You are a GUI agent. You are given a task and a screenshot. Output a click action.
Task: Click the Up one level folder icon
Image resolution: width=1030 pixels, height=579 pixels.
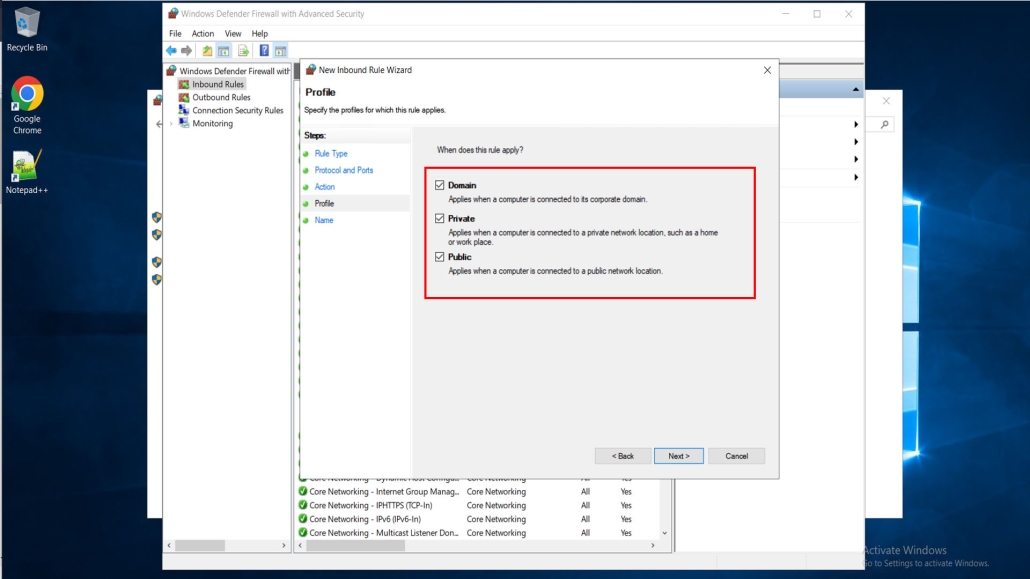point(207,51)
